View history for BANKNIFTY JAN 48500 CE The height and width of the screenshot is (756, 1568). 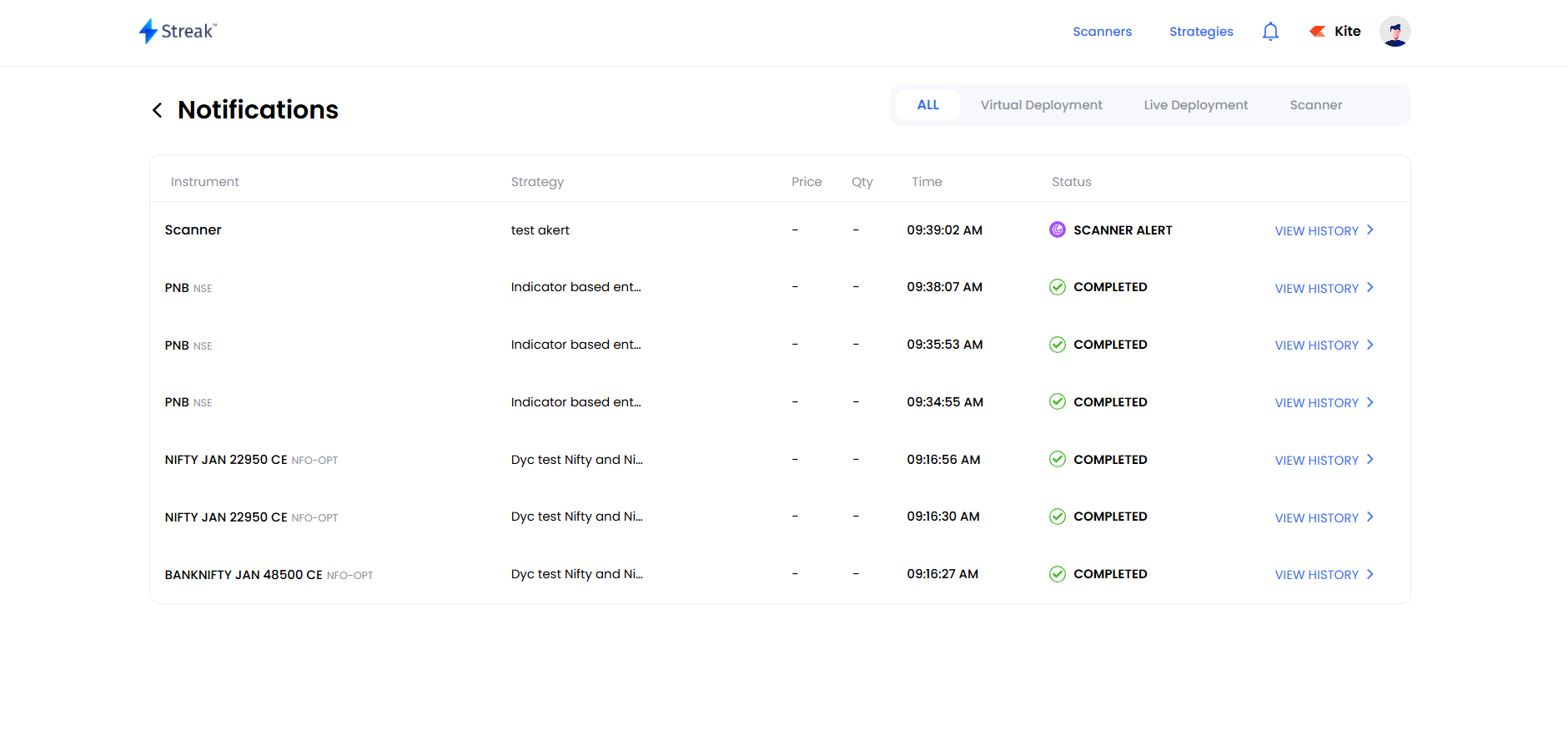click(x=1316, y=575)
